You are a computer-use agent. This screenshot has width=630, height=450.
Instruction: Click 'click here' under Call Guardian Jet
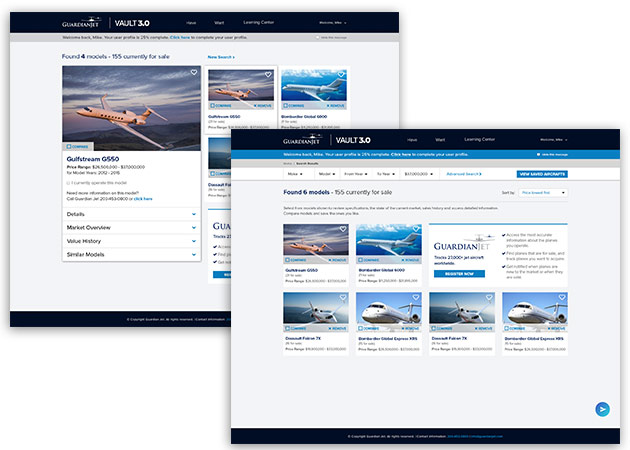pyautogui.click(x=143, y=199)
